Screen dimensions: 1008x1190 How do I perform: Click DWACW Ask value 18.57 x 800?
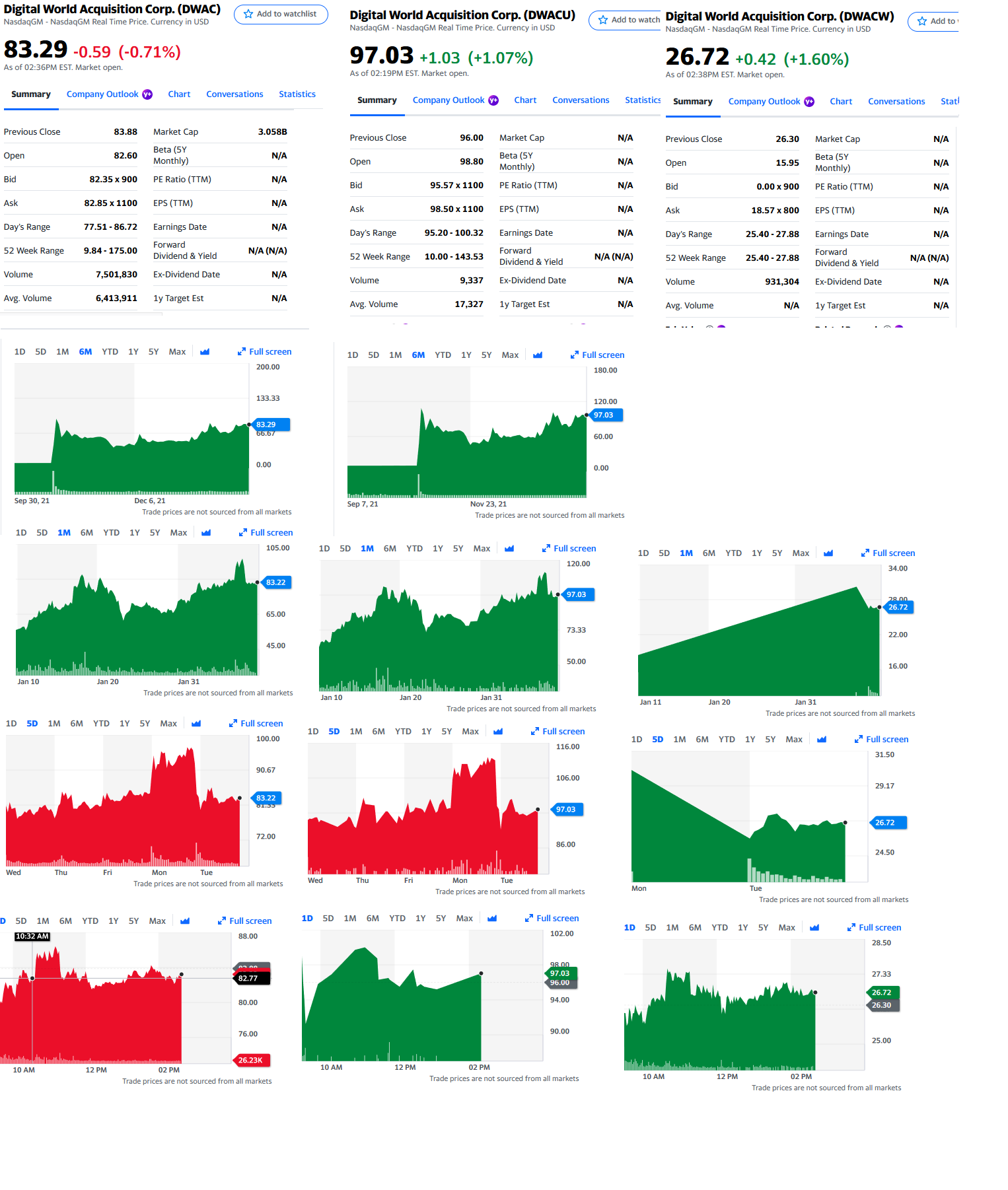(x=775, y=211)
